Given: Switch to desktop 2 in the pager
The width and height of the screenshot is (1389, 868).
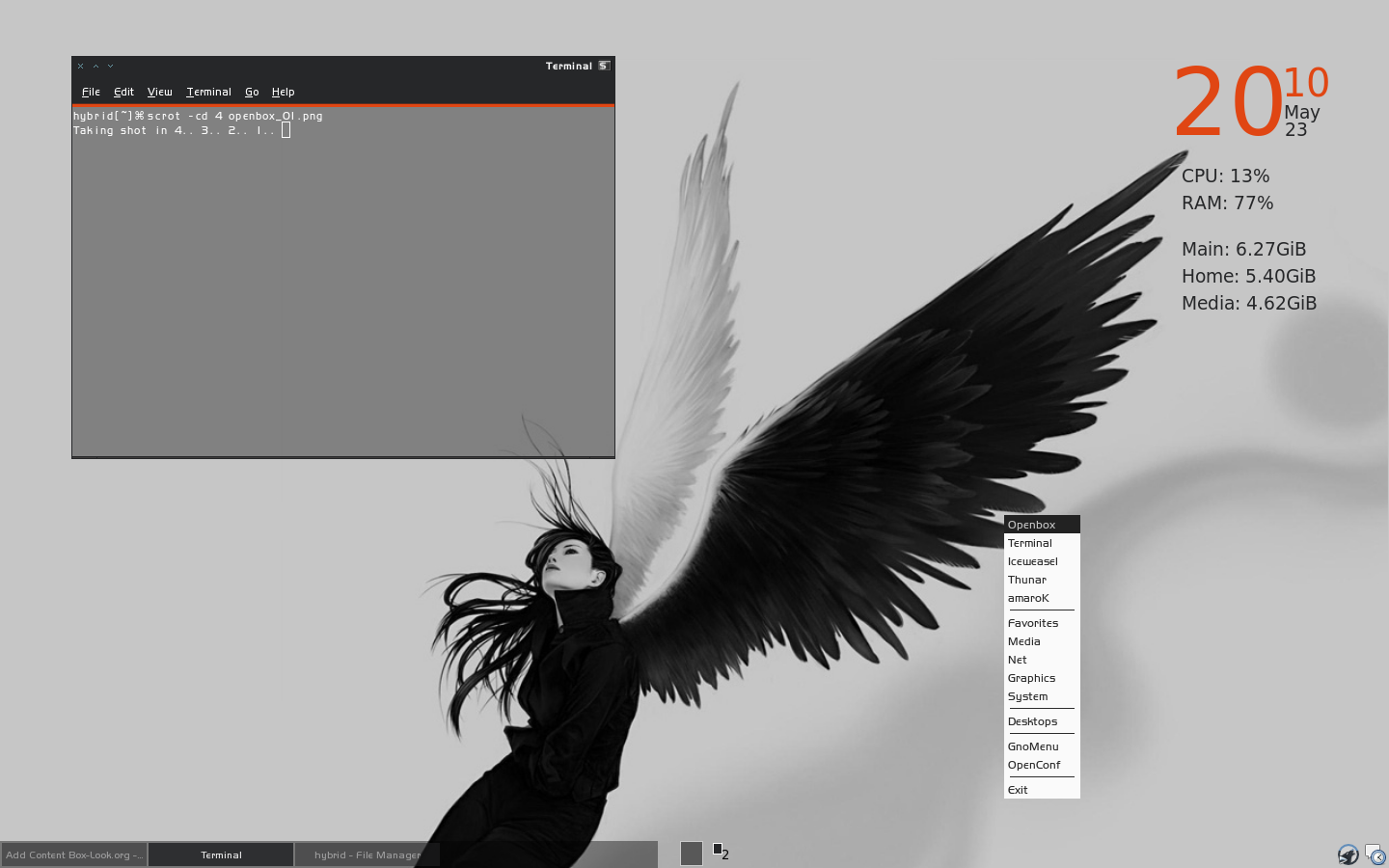Looking at the screenshot, I should click(x=721, y=852).
